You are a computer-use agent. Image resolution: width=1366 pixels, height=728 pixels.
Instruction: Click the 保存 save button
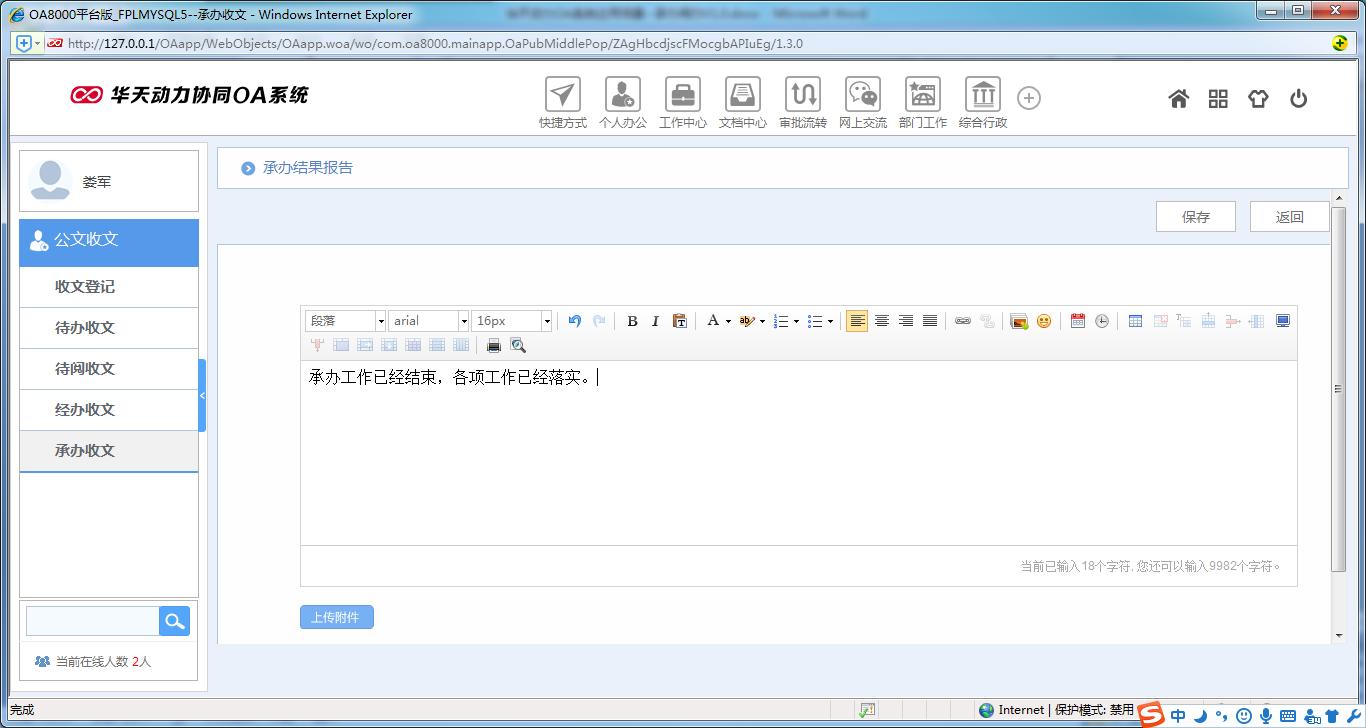pos(1196,216)
